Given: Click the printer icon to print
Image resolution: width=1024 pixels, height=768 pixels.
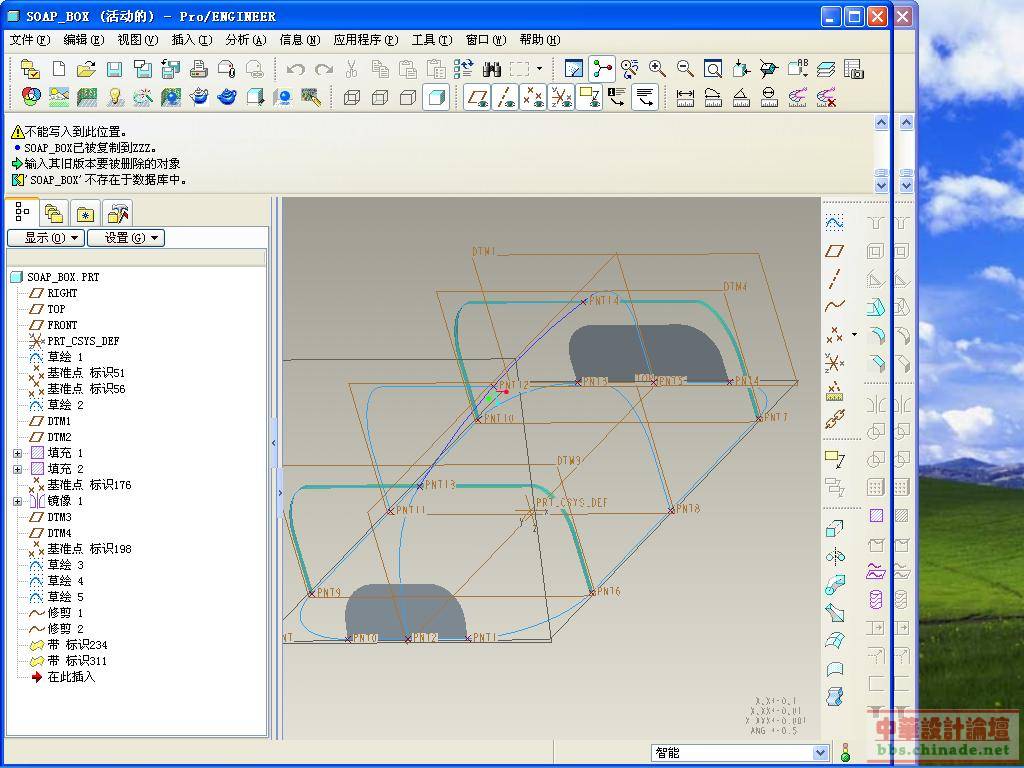Looking at the screenshot, I should tap(199, 69).
